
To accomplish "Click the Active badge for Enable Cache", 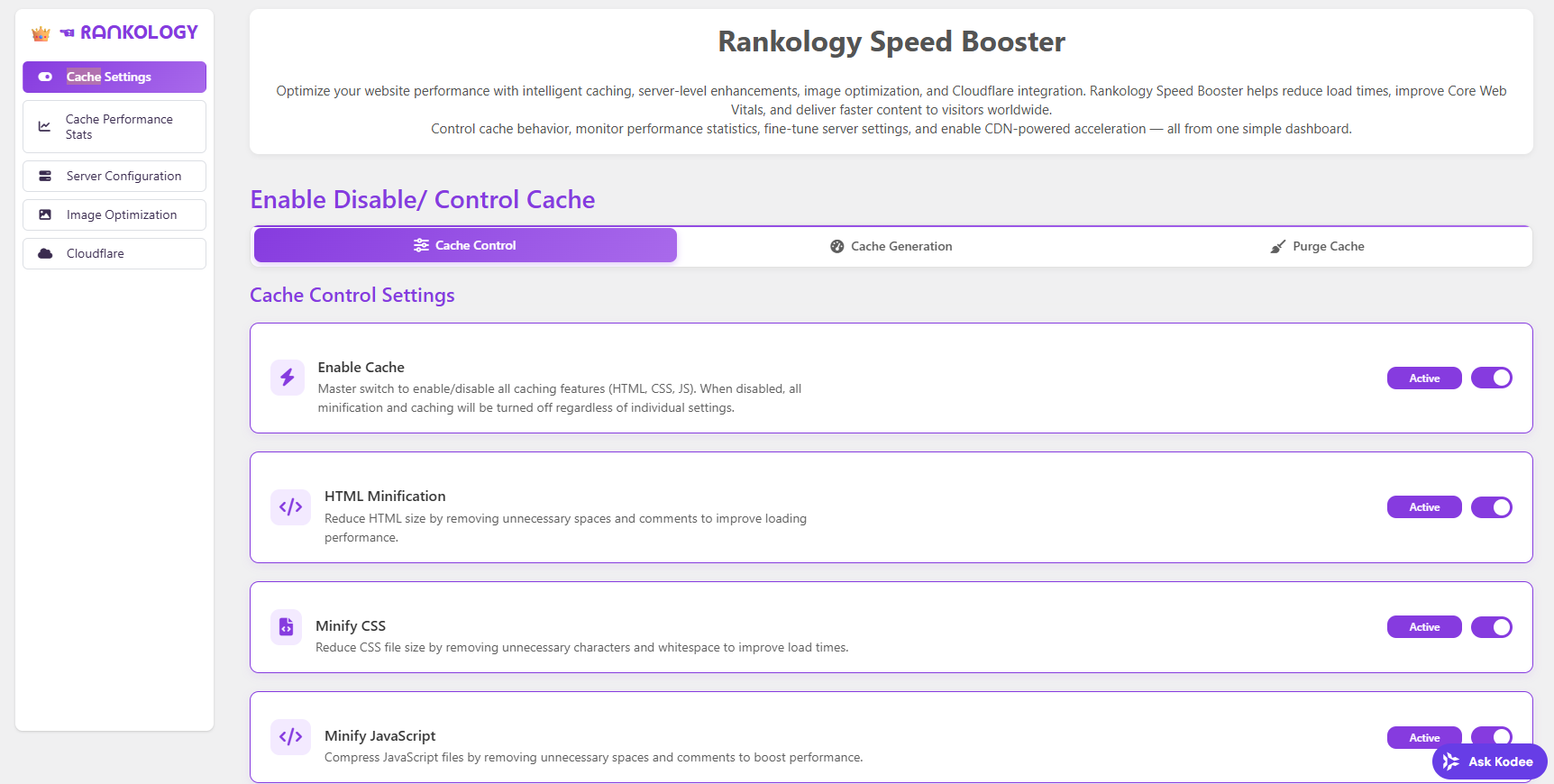I will click(x=1424, y=378).
